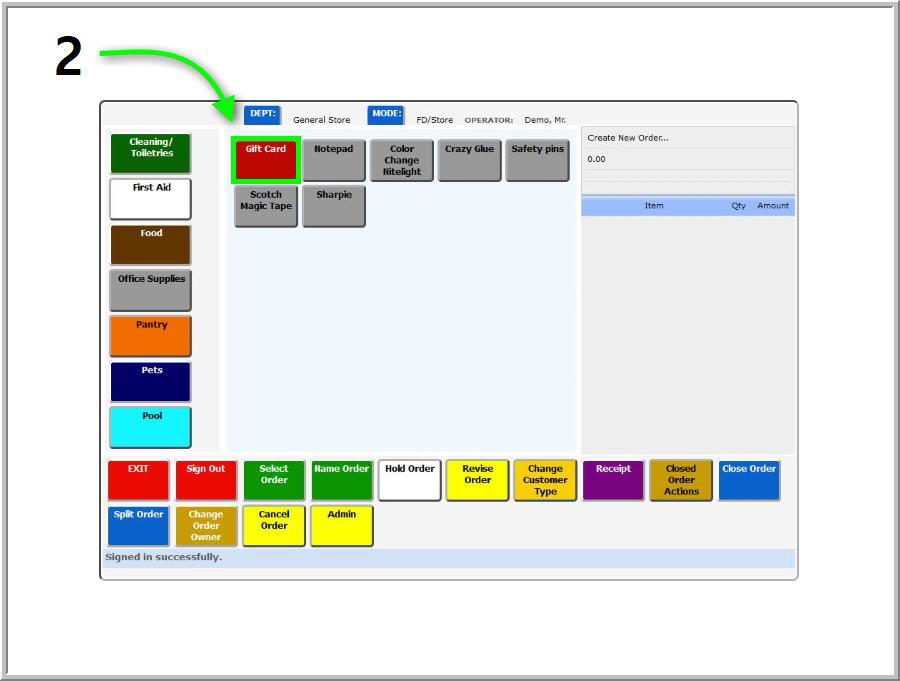
Task: Select the Crazy Glue item
Action: click(x=469, y=160)
